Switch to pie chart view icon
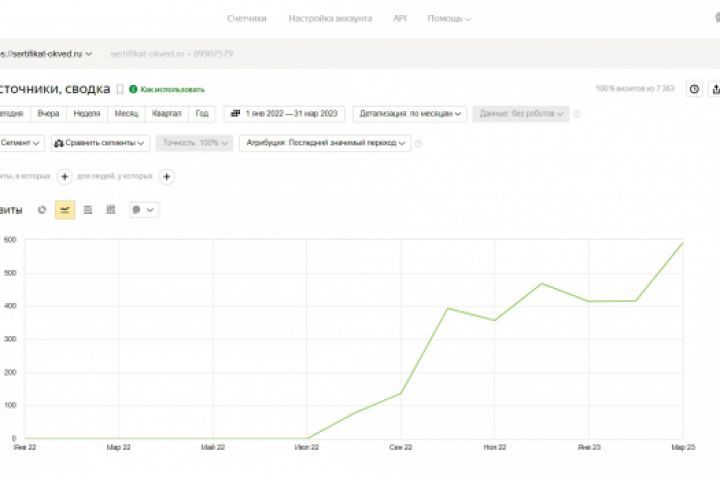 point(42,210)
